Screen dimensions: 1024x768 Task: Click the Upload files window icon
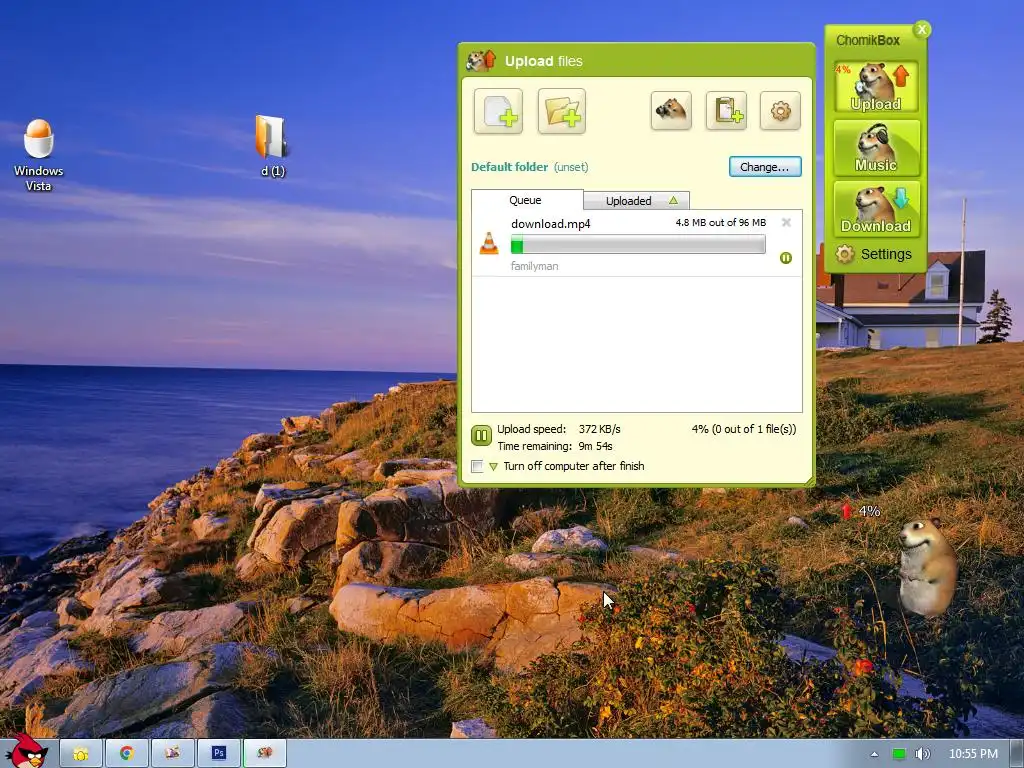coord(481,61)
